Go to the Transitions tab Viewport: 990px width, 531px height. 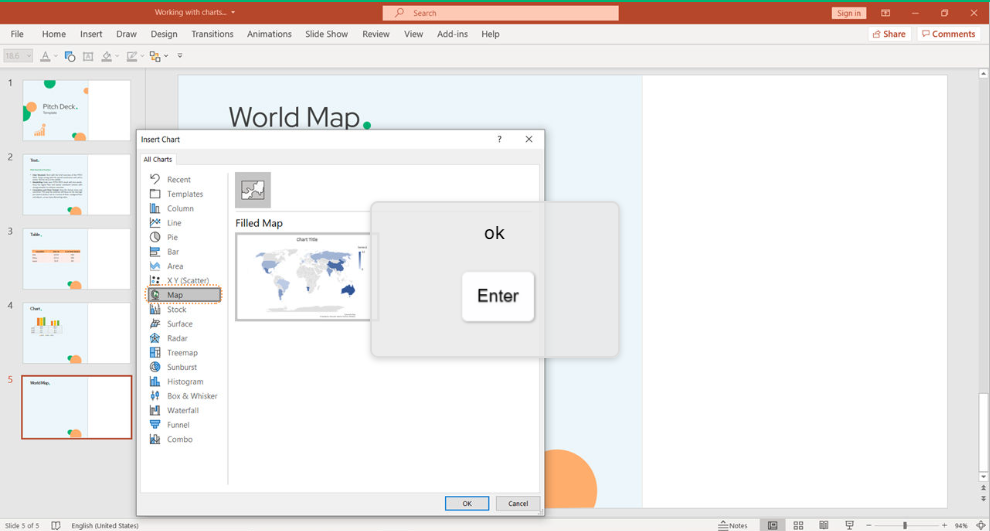click(212, 34)
